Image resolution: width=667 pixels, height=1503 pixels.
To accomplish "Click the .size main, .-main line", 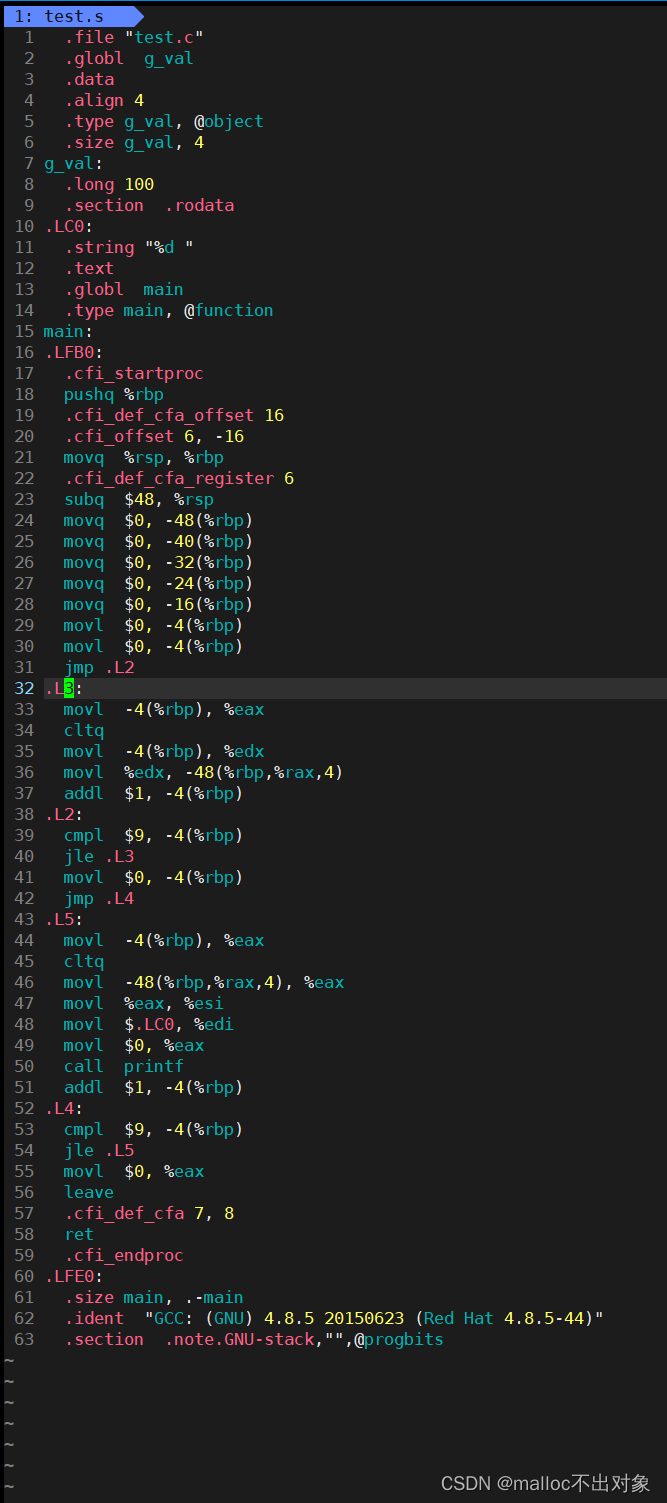I will coord(154,1297).
